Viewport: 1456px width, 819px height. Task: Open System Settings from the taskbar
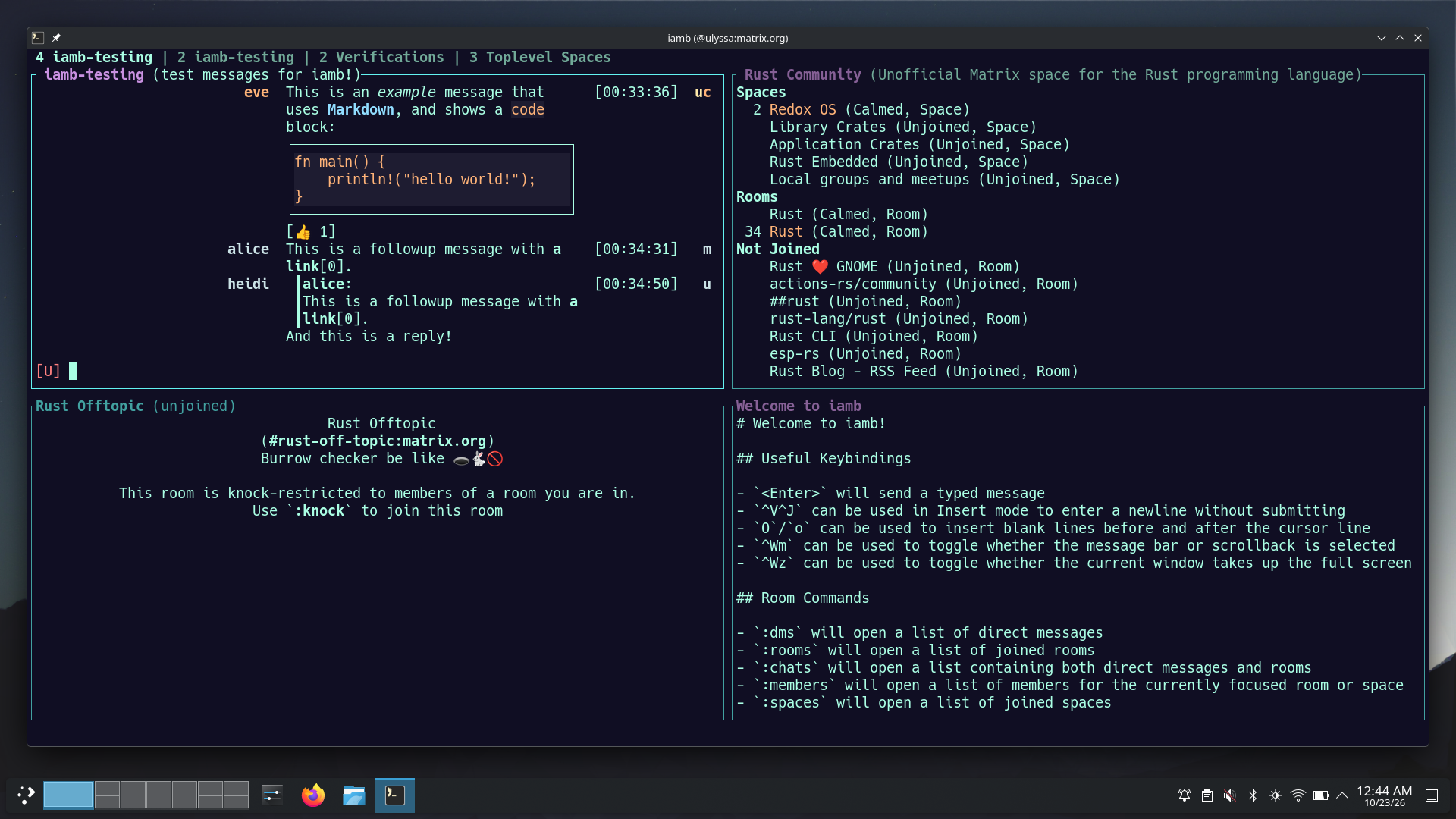(271, 795)
